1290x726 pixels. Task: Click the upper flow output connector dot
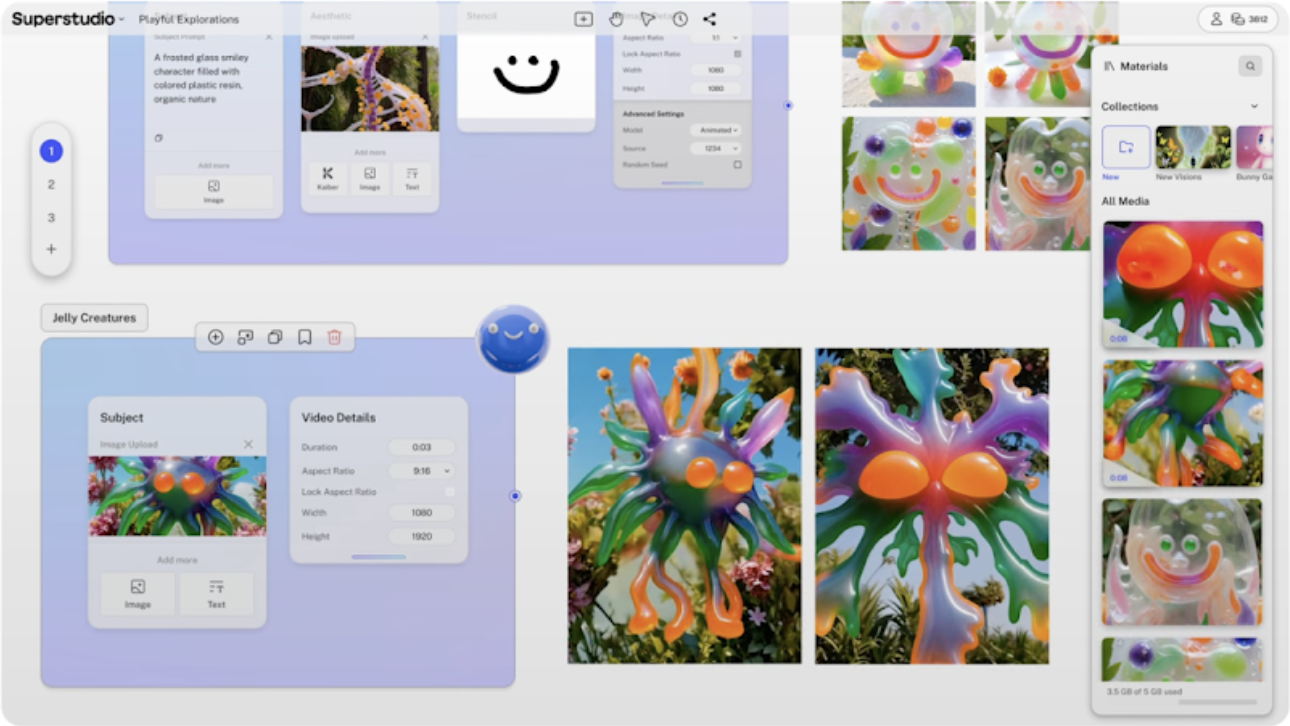click(x=788, y=105)
